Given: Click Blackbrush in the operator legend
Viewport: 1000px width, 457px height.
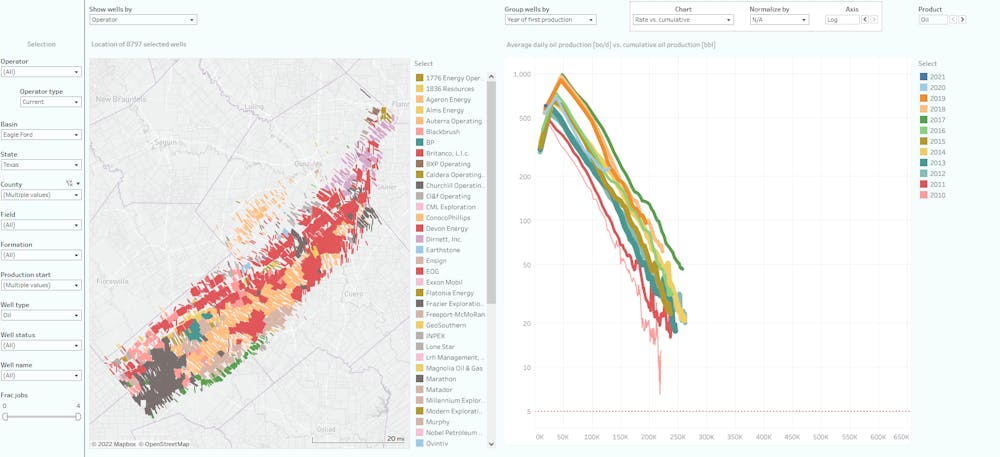Looking at the screenshot, I should 438,131.
